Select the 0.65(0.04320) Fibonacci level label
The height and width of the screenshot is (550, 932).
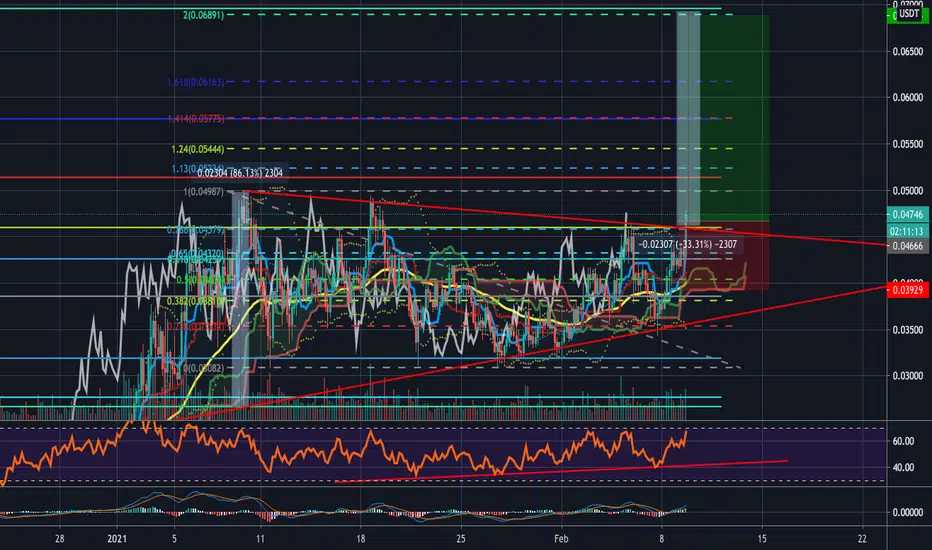tap(197, 253)
